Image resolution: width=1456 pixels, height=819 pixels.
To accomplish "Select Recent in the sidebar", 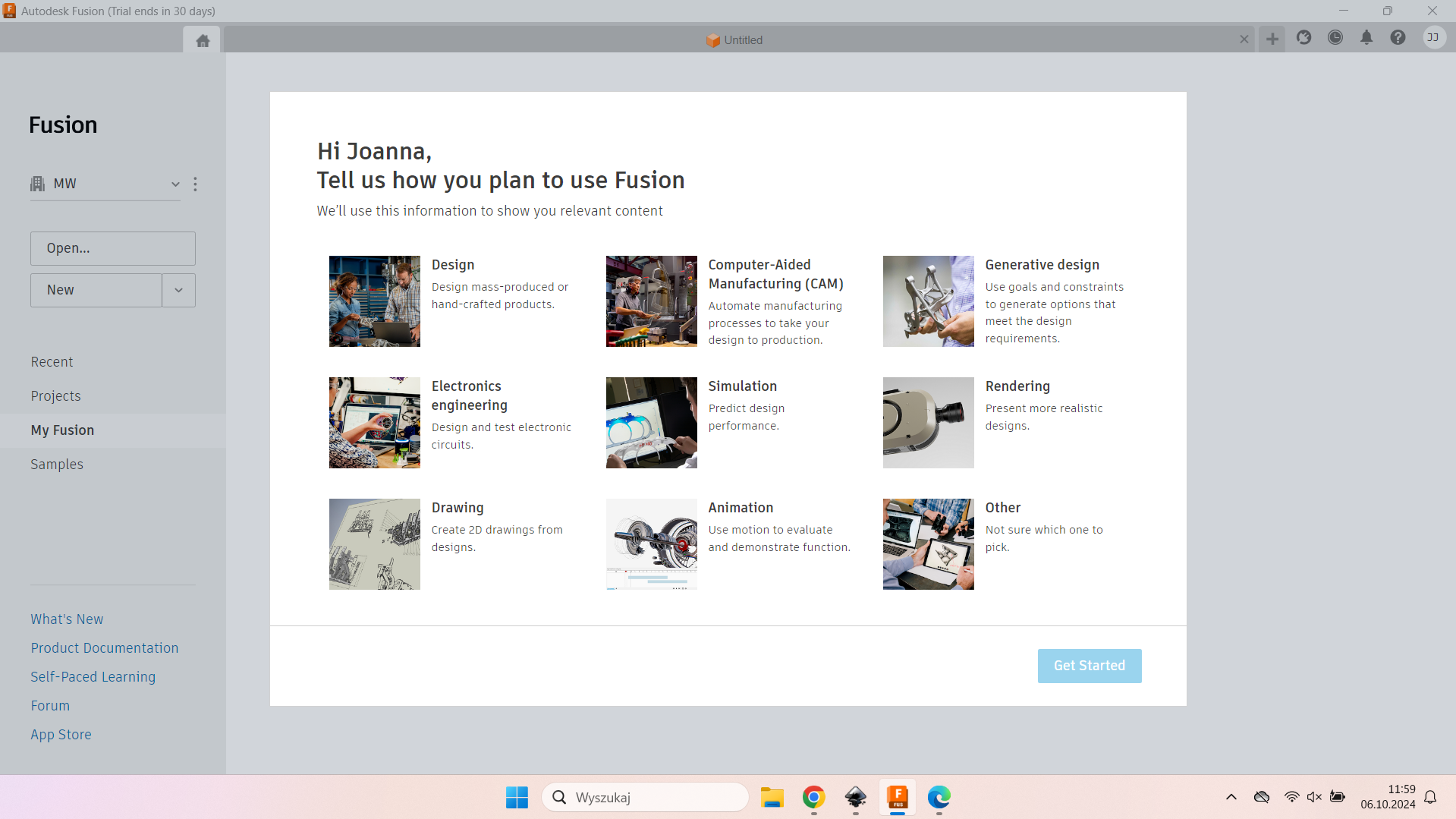I will (x=52, y=362).
